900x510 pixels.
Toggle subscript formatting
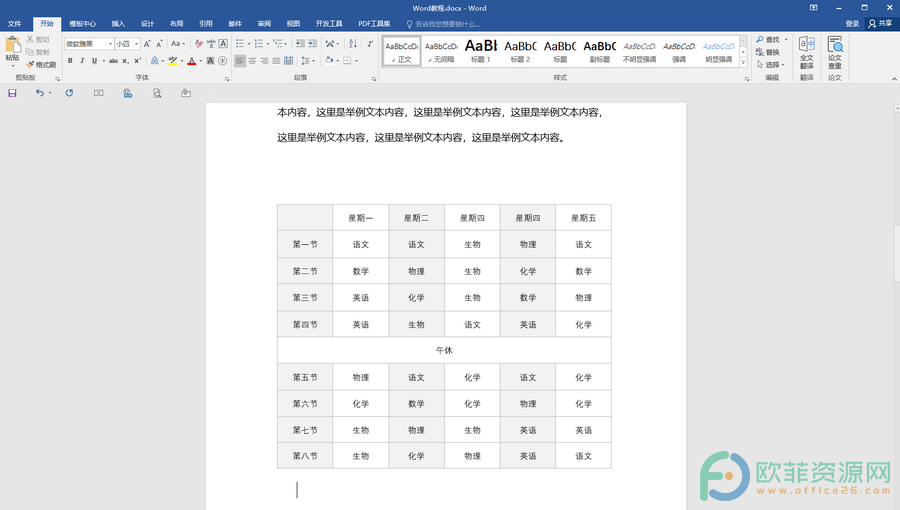(126, 60)
